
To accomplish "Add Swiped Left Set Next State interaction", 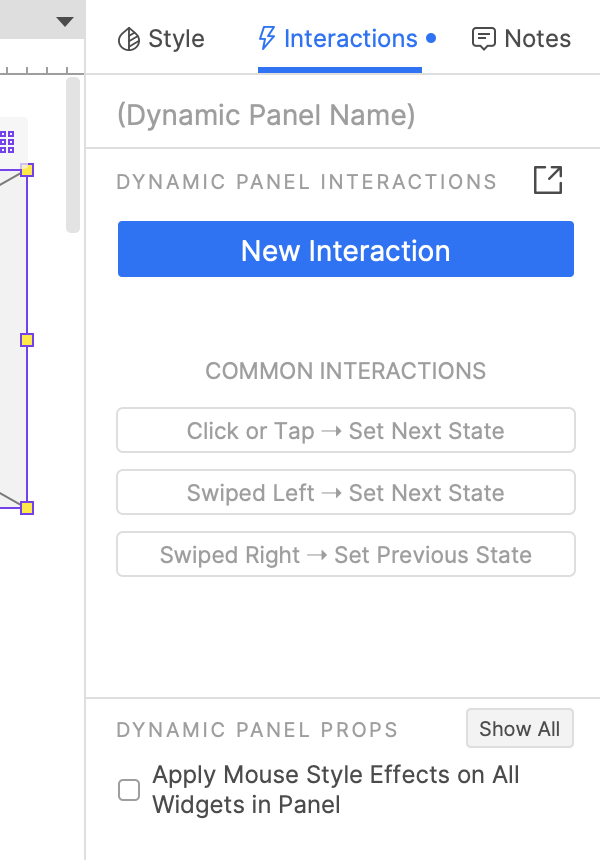I will (x=346, y=493).
